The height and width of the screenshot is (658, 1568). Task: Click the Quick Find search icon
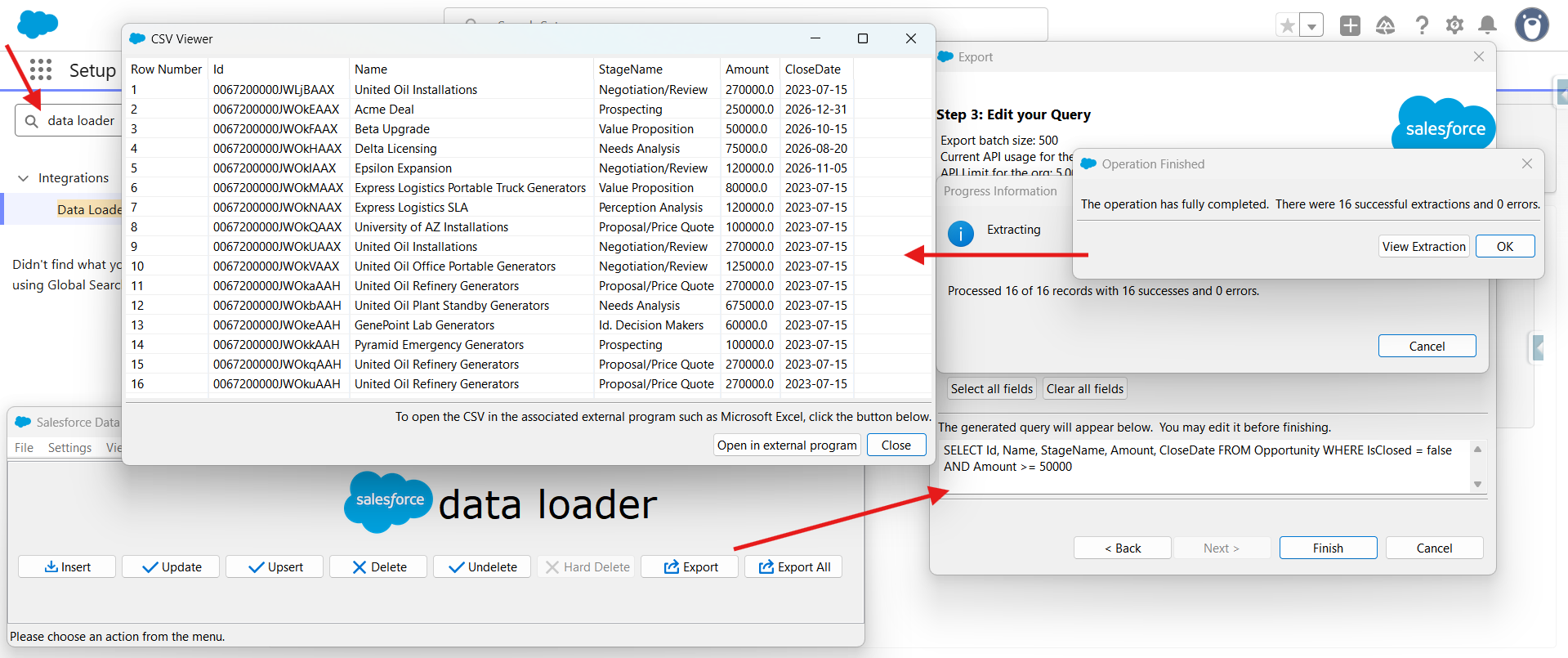(32, 121)
